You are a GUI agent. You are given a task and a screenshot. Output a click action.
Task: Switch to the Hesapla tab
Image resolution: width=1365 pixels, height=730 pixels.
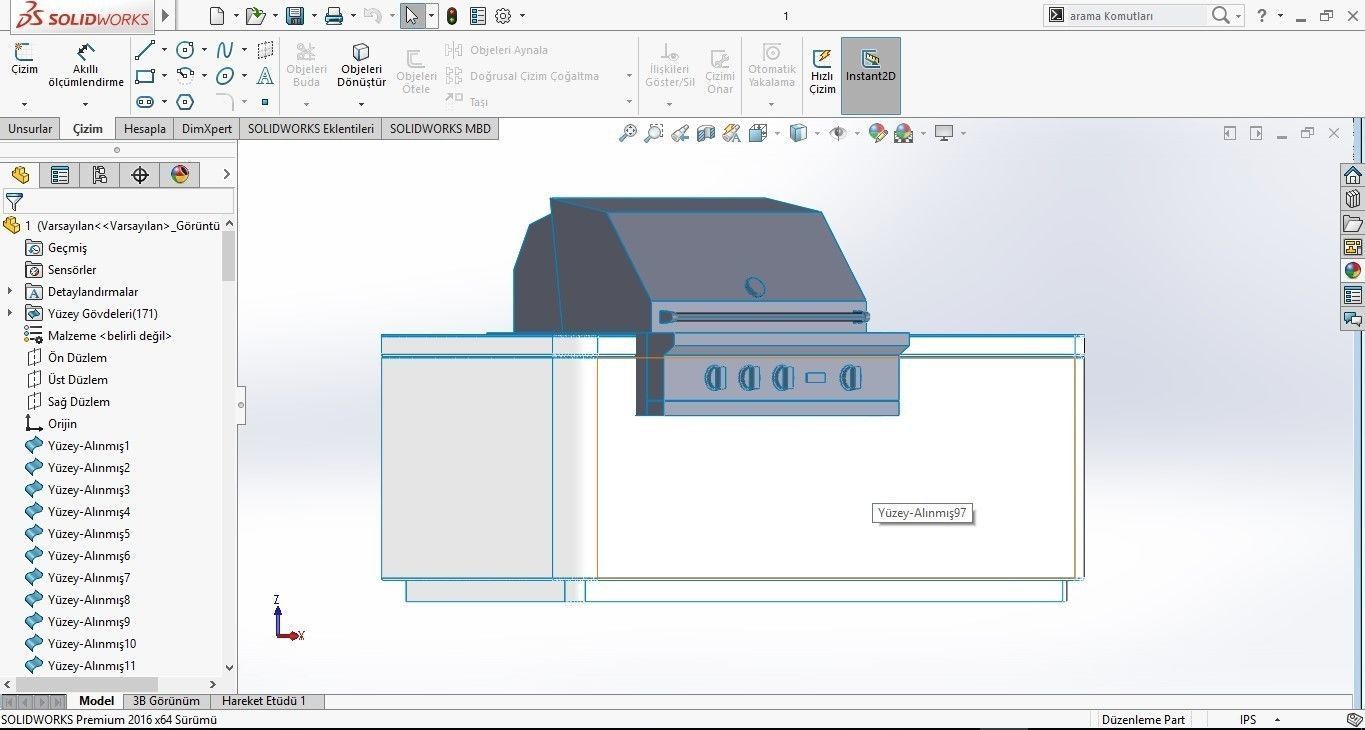click(145, 129)
